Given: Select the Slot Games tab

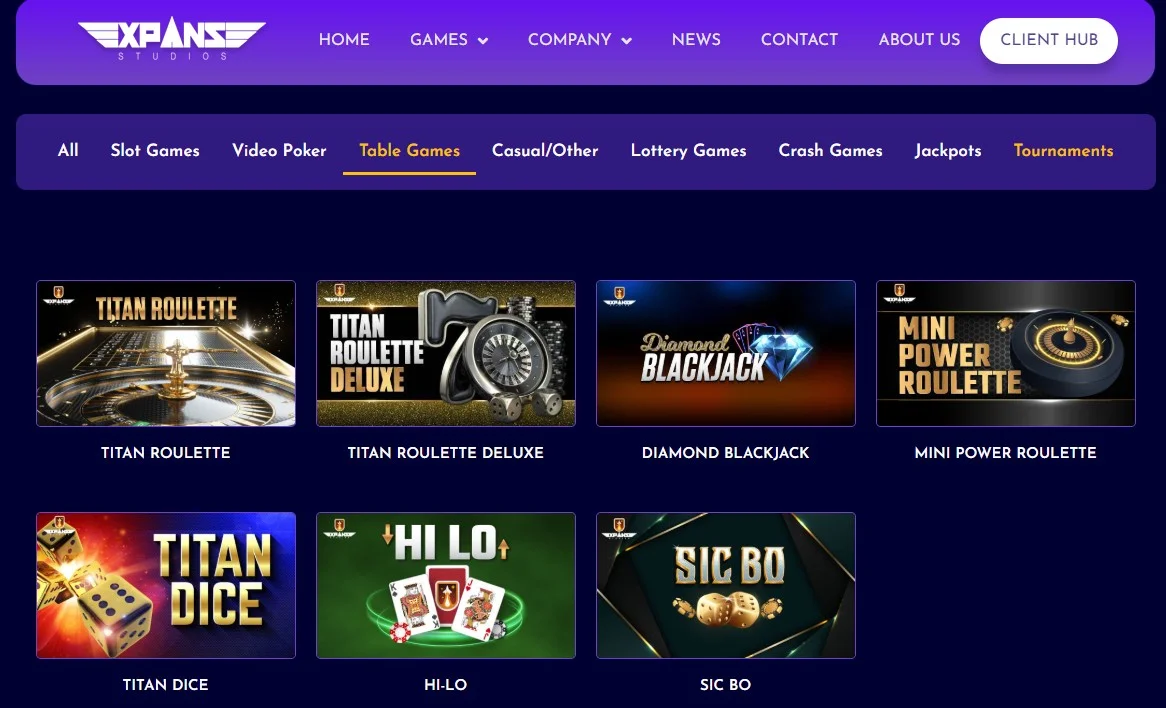Looking at the screenshot, I should (155, 151).
